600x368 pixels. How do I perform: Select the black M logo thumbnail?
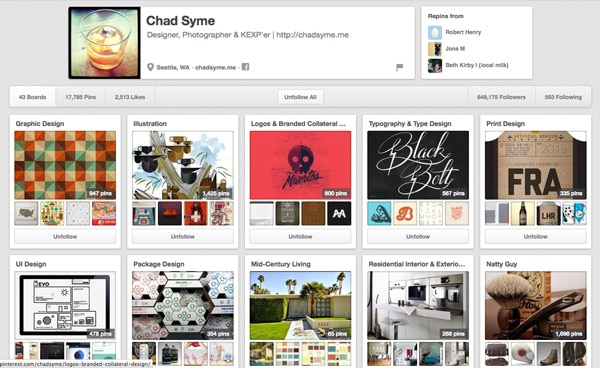(339, 213)
